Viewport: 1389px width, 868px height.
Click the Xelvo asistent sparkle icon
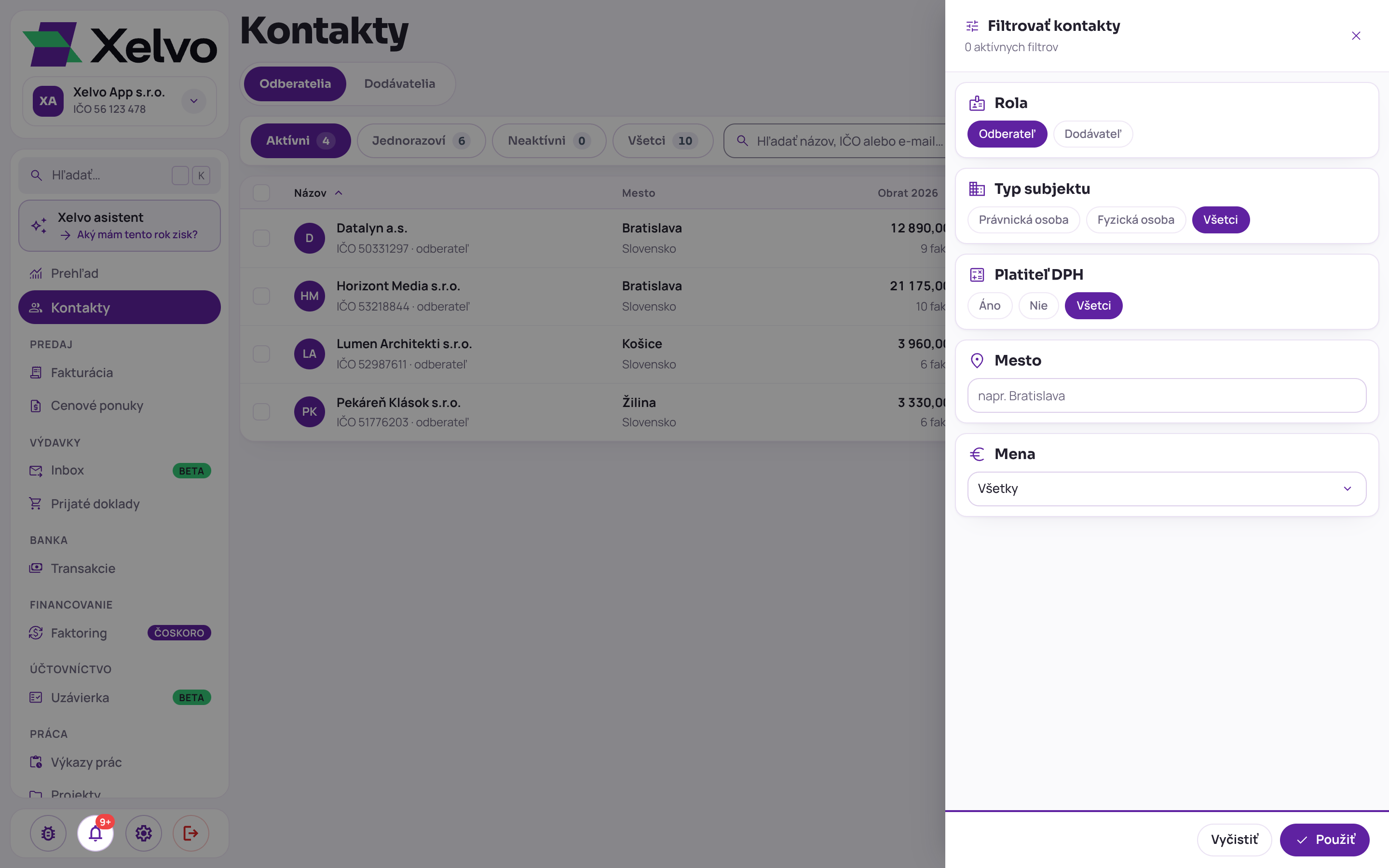coord(39,226)
